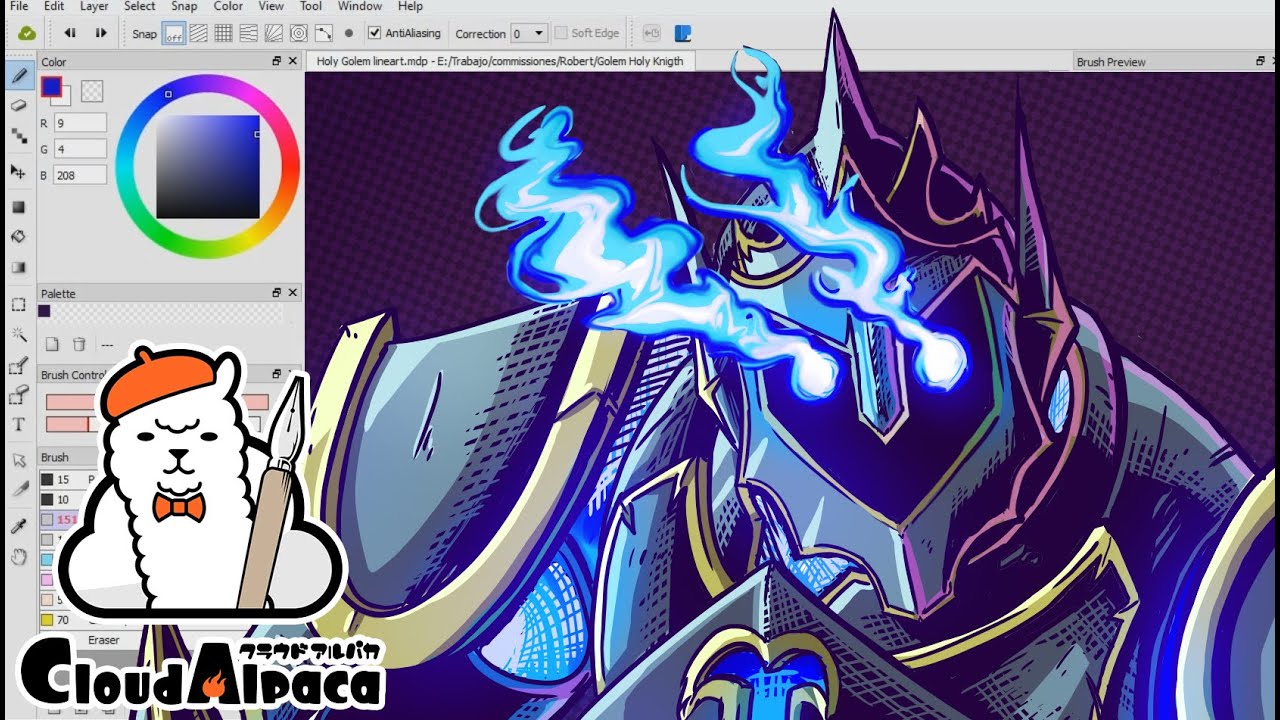Viewport: 1280px width, 720px height.
Task: Open the File menu
Action: 18,6
